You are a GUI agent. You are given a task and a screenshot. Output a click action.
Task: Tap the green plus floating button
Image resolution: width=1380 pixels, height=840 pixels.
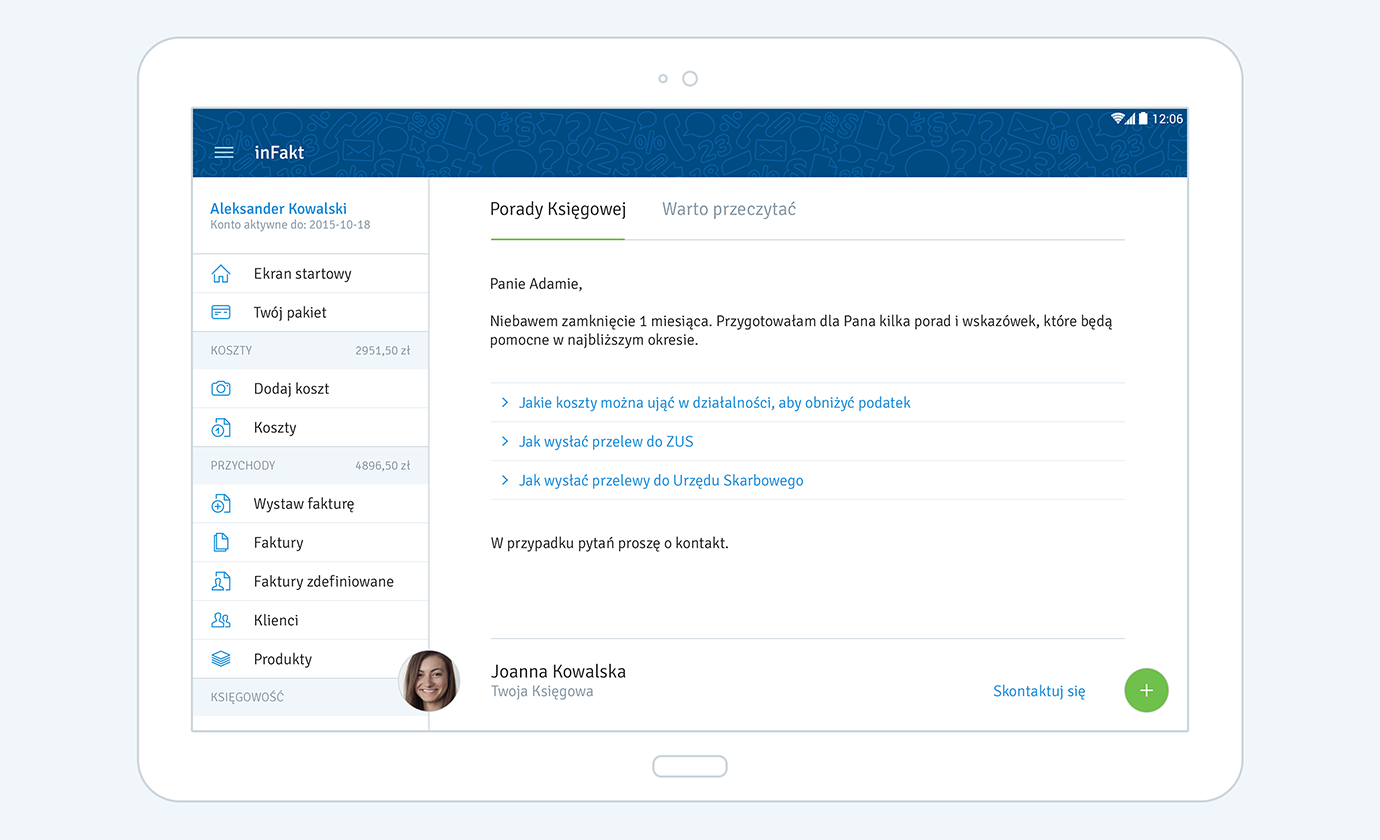pos(1146,690)
